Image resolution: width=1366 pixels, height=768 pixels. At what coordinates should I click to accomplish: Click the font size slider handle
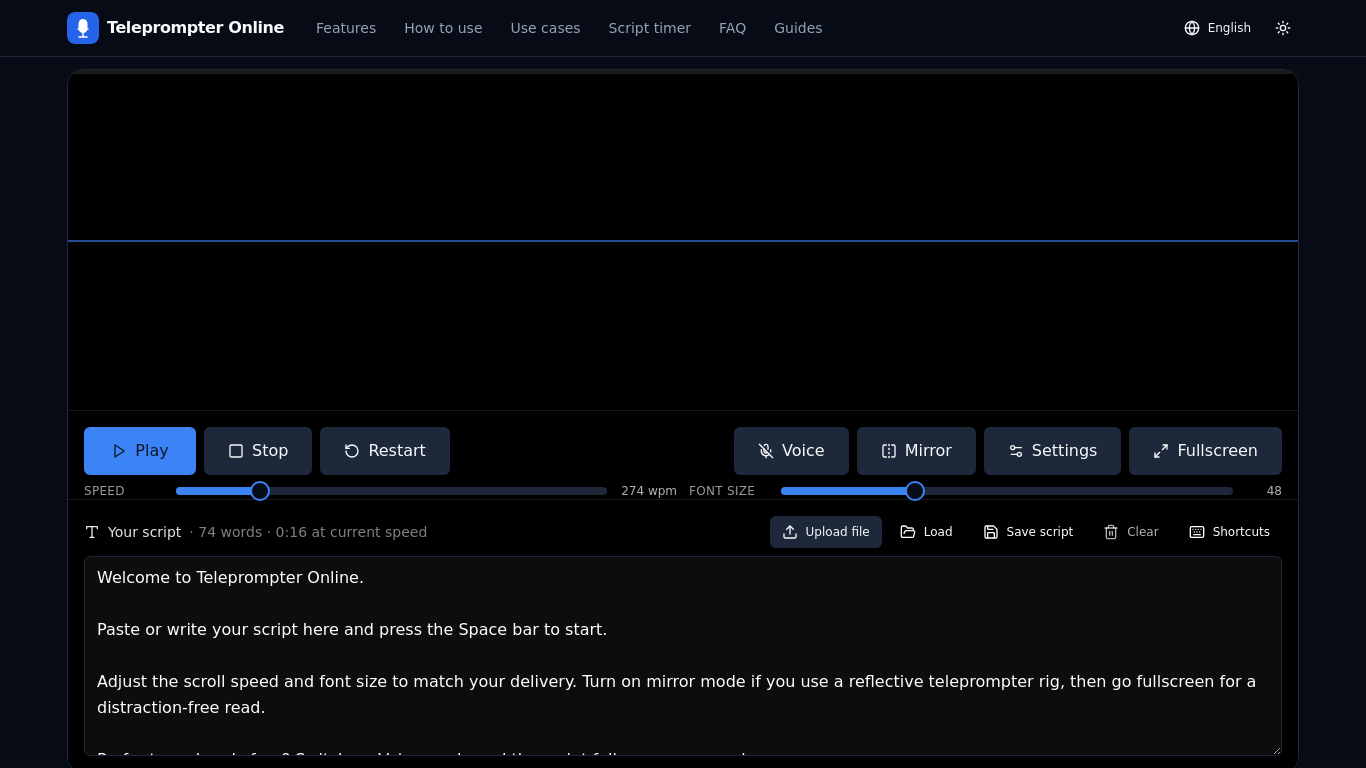915,491
